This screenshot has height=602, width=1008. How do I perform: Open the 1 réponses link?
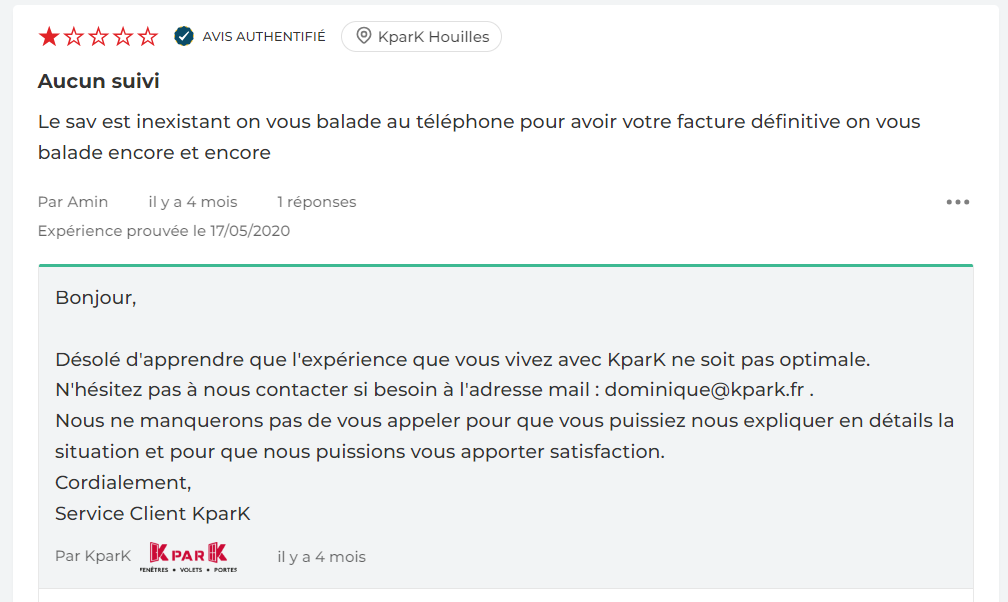point(317,201)
